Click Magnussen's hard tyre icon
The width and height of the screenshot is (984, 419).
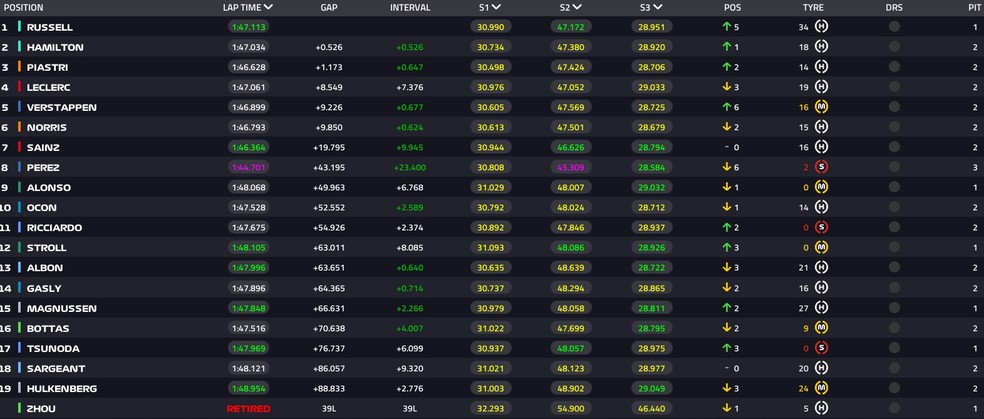[821, 307]
